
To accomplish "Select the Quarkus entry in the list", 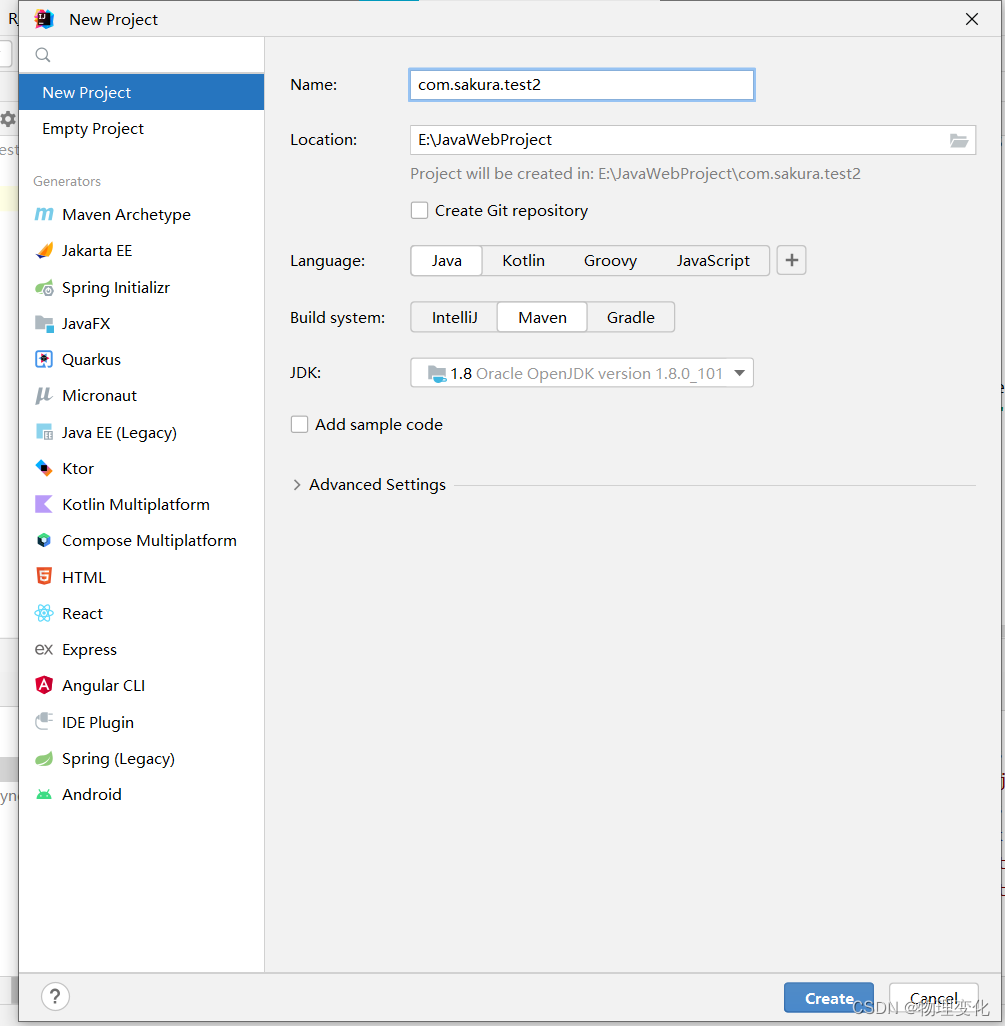I will (141, 359).
